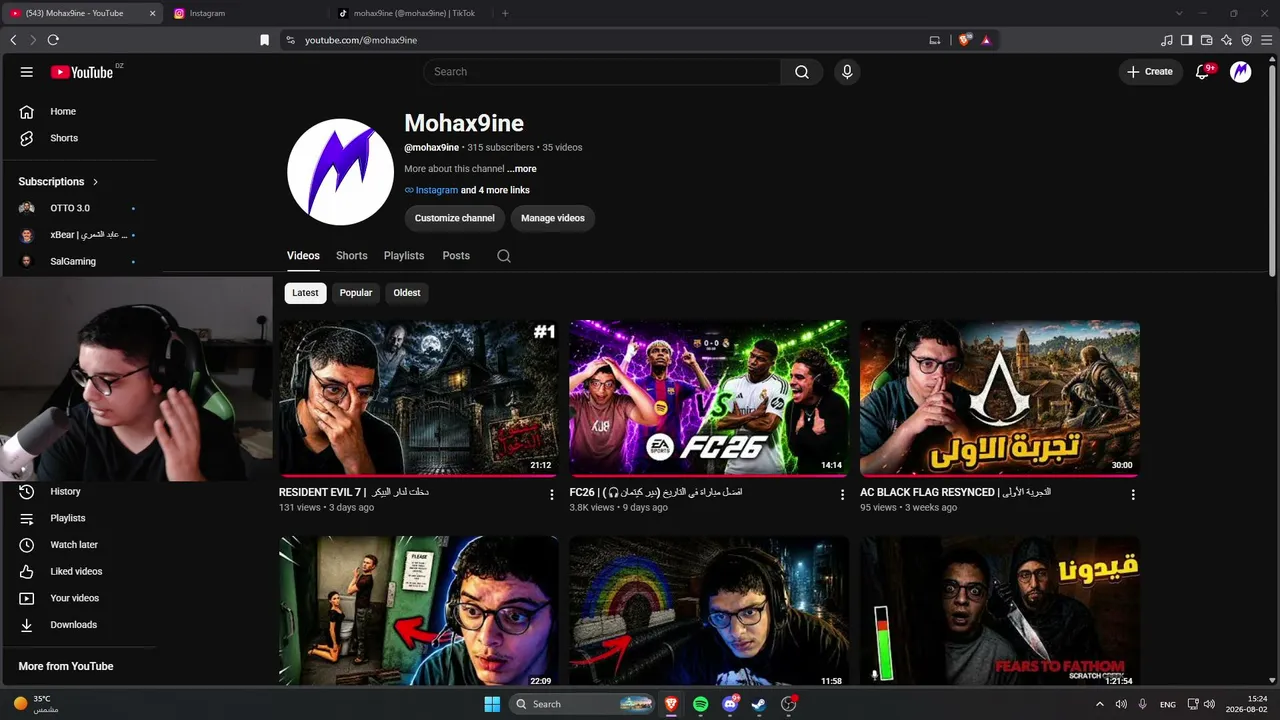Open Liked videos
The image size is (1280, 720).
[x=78, y=572]
